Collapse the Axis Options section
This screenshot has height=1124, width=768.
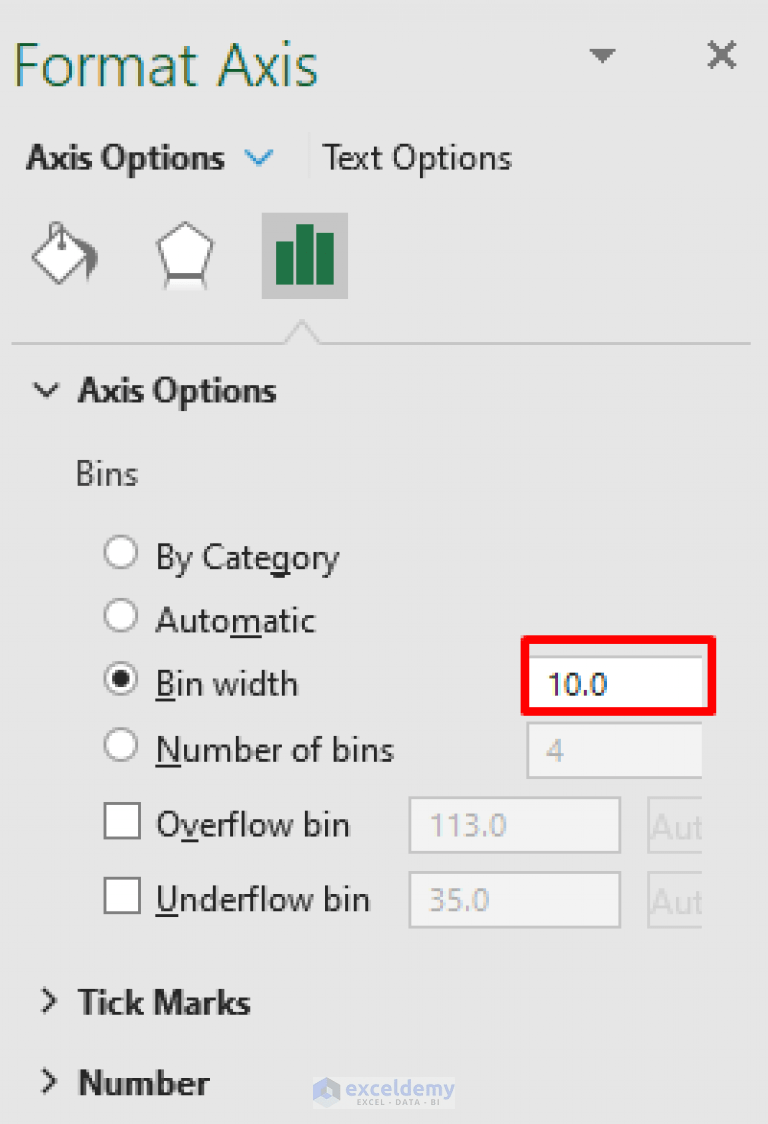point(46,391)
